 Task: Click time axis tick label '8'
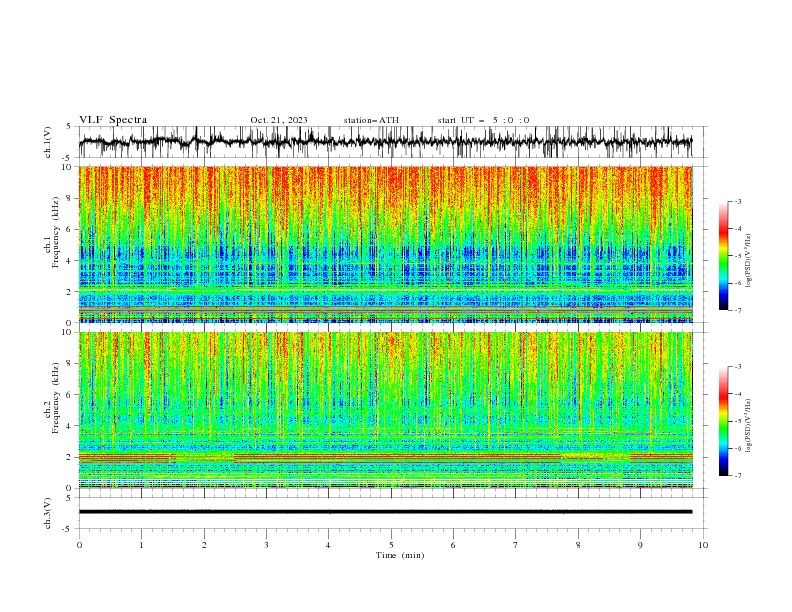click(578, 545)
